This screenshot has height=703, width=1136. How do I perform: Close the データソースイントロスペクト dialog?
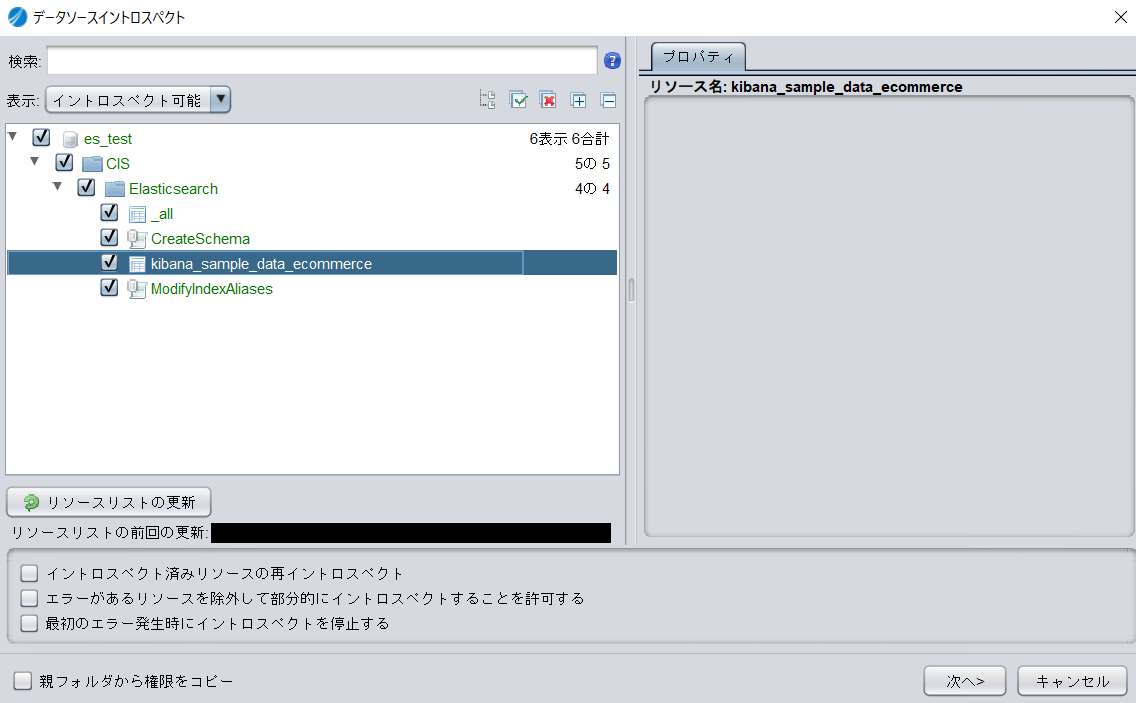click(x=1120, y=17)
